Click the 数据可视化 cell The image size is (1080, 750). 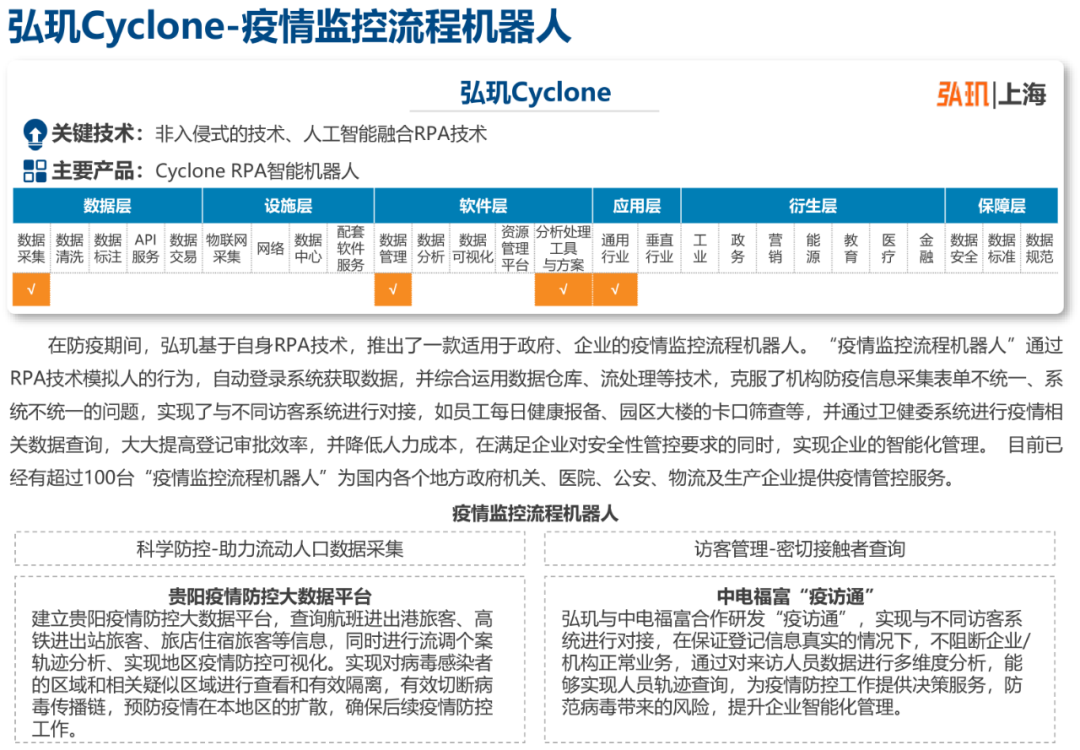(x=472, y=249)
